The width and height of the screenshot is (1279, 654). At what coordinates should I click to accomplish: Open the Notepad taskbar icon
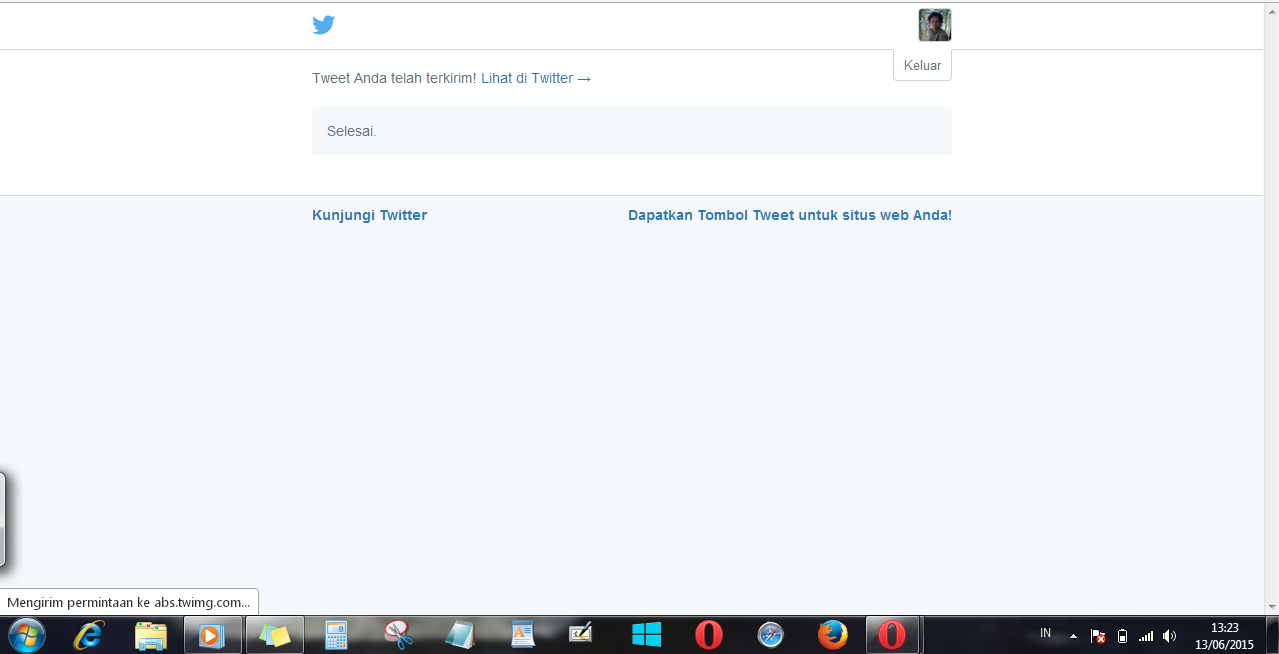460,635
